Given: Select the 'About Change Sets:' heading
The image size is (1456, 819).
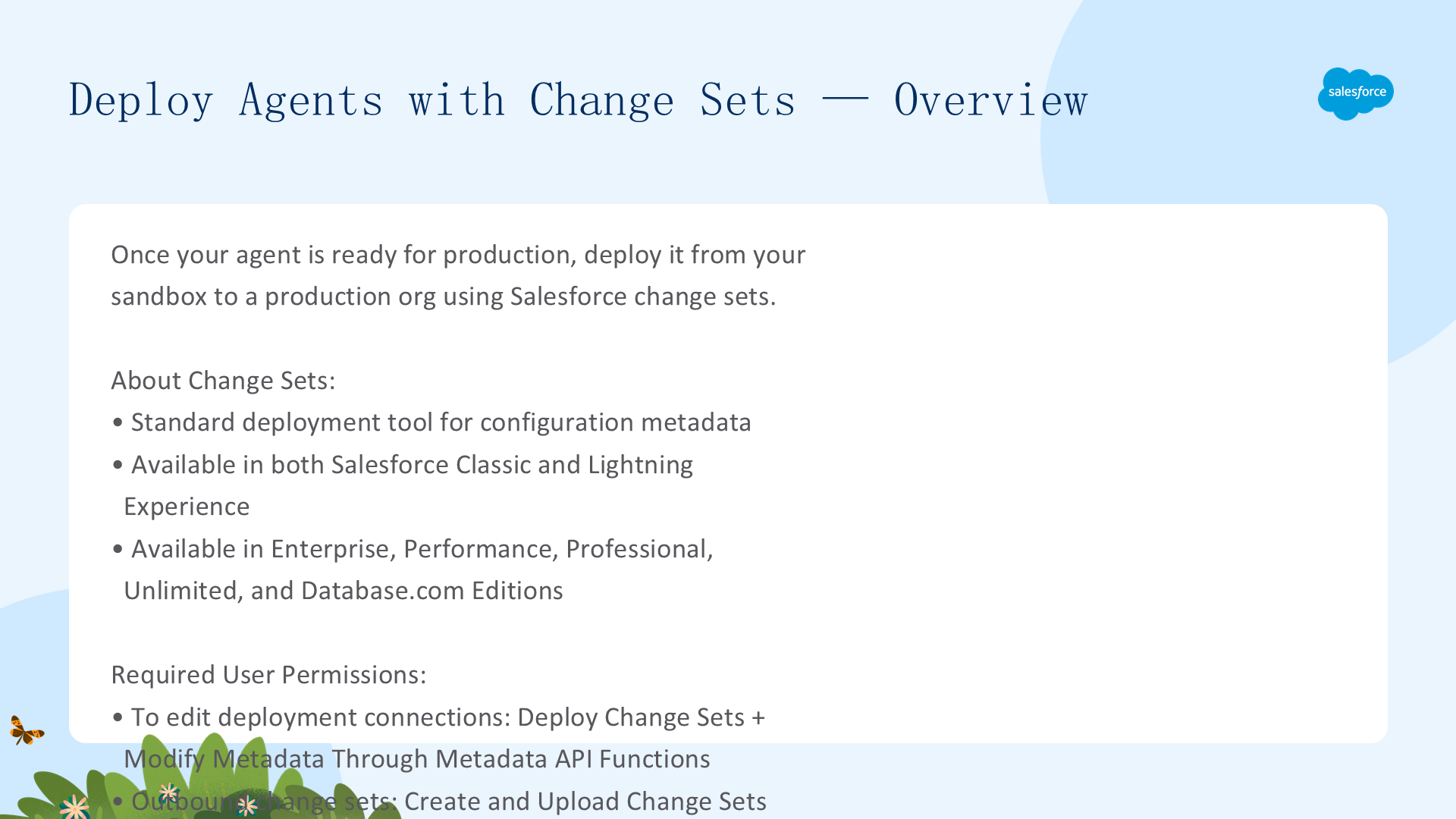Looking at the screenshot, I should point(223,381).
